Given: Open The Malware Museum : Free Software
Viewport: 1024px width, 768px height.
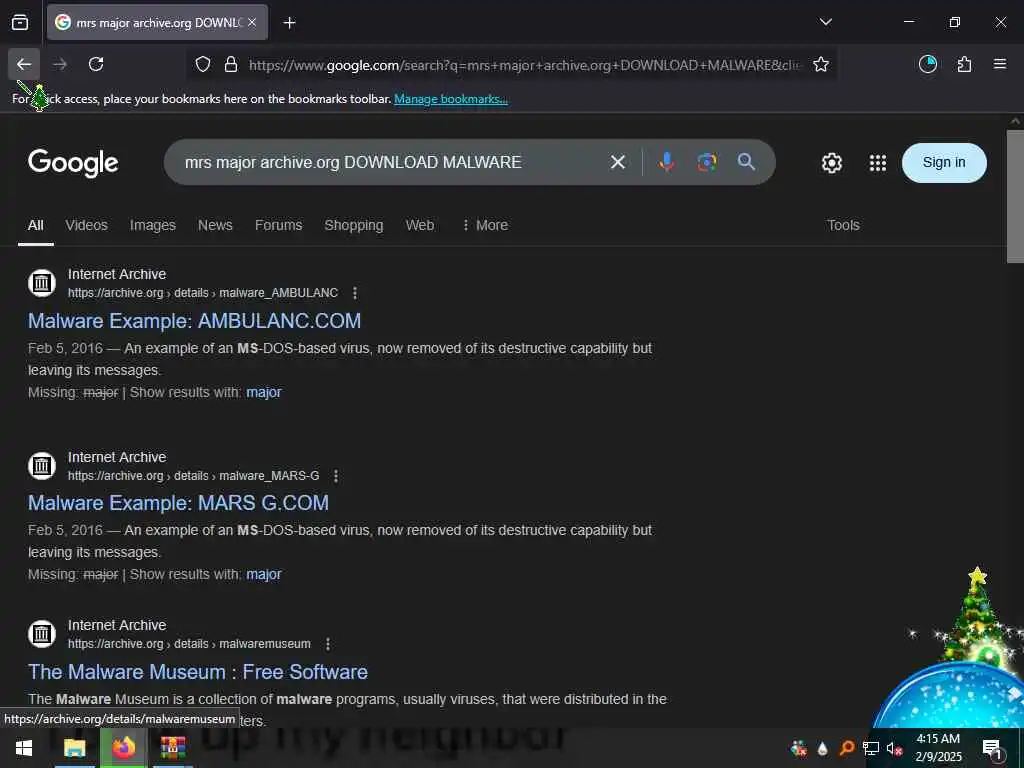Looking at the screenshot, I should [x=198, y=672].
